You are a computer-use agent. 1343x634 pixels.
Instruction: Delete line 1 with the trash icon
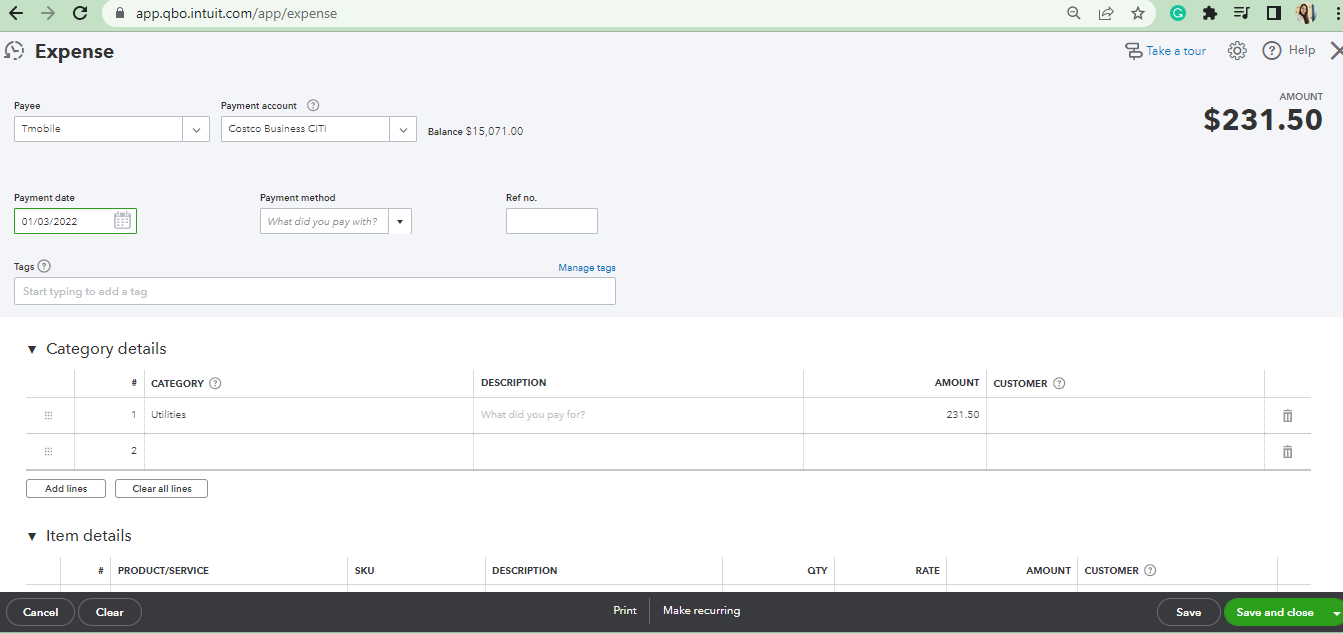pyautogui.click(x=1288, y=415)
